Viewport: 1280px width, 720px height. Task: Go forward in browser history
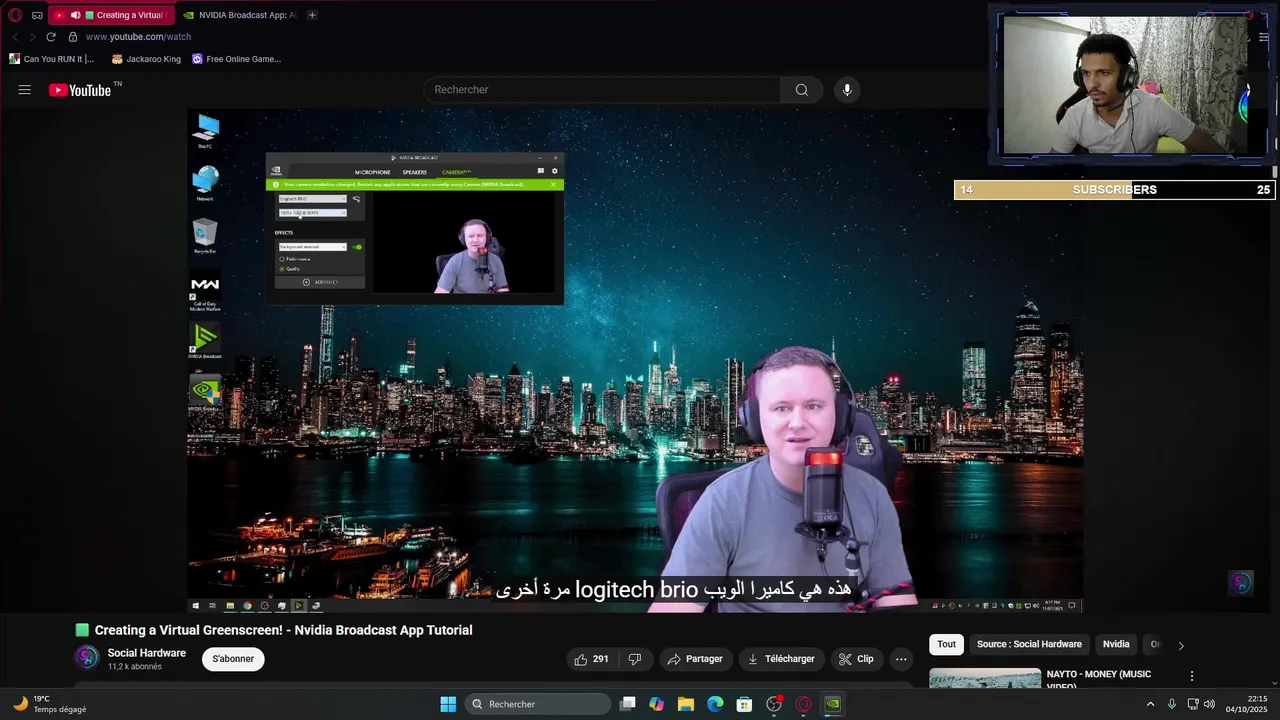point(32,37)
